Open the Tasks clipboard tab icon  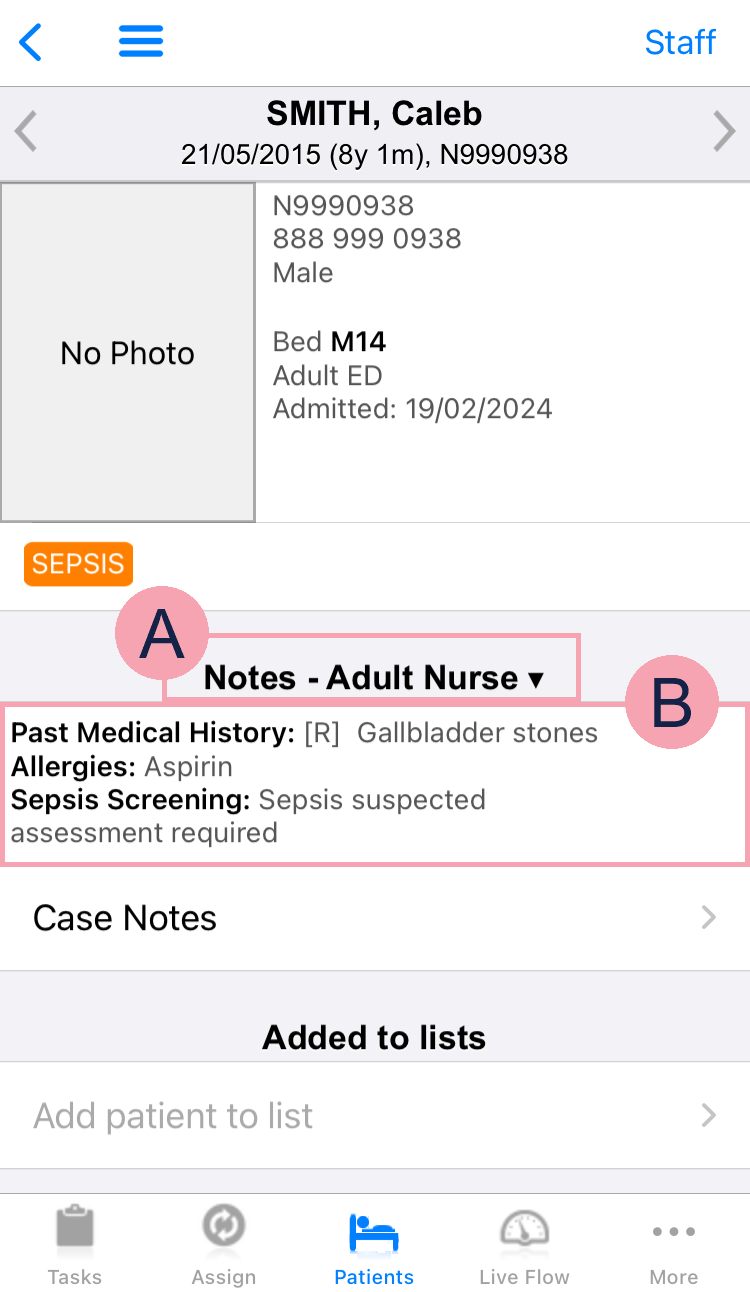[75, 1228]
